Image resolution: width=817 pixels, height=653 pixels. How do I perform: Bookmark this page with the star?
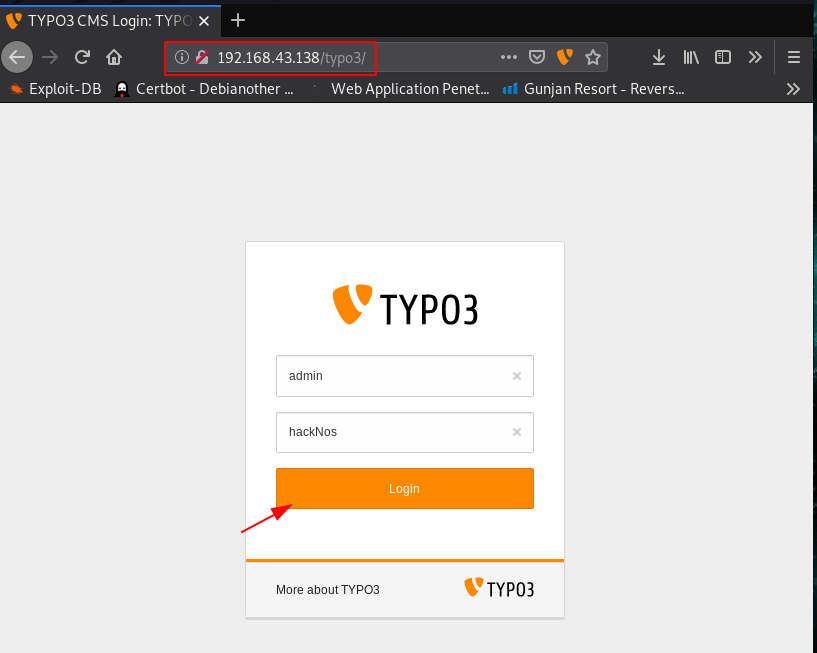[593, 57]
